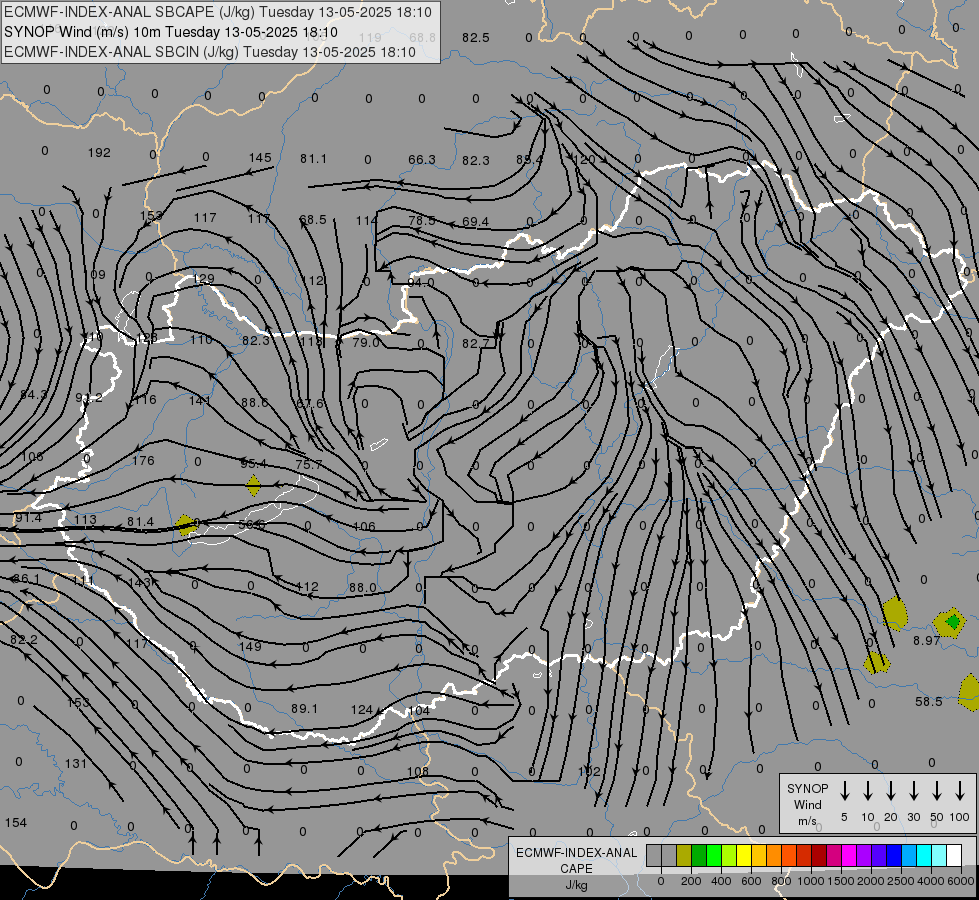Click the 800 tick label in CAPE legend
This screenshot has width=979, height=900.
(781, 881)
